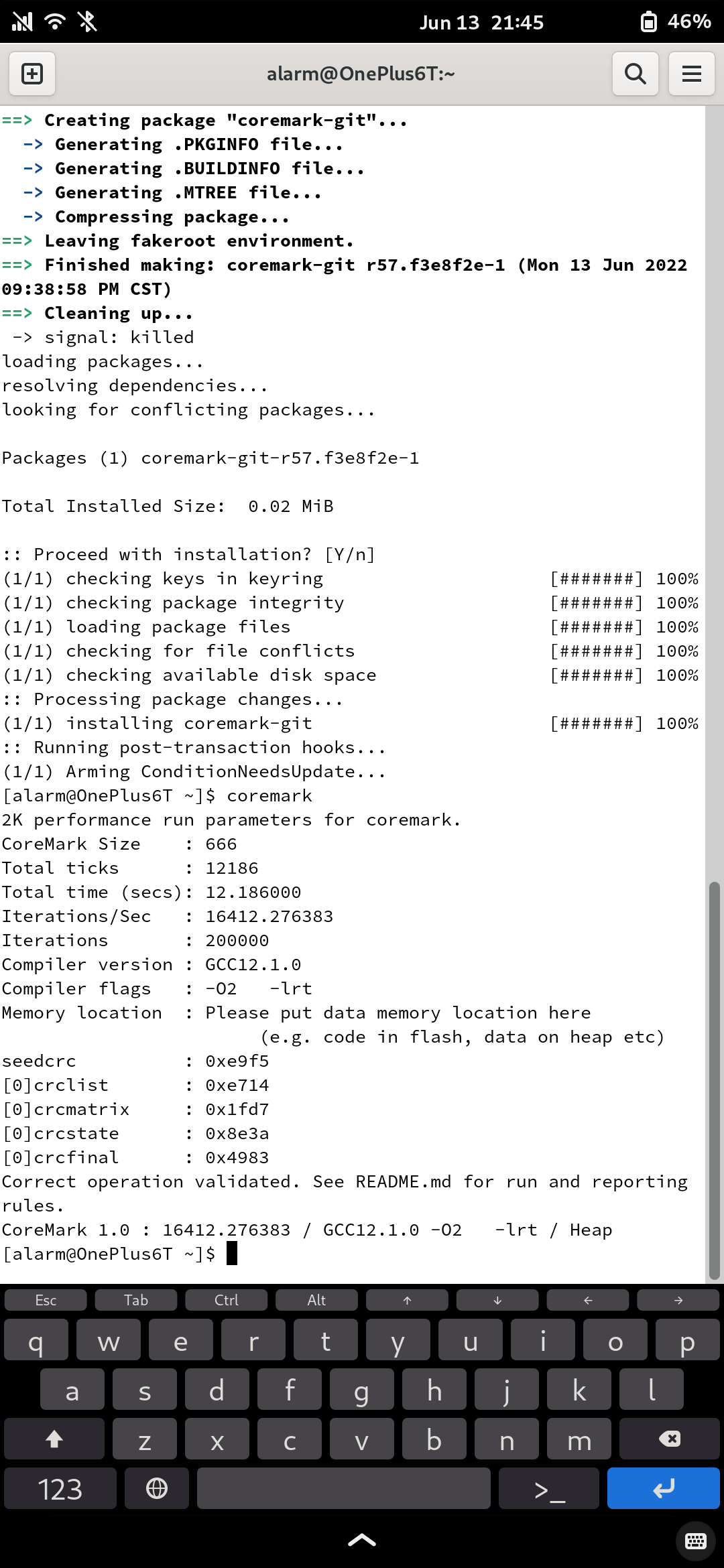Click the terminal scrollbar handle
This screenshot has width=724, height=1568.
click(715, 1080)
